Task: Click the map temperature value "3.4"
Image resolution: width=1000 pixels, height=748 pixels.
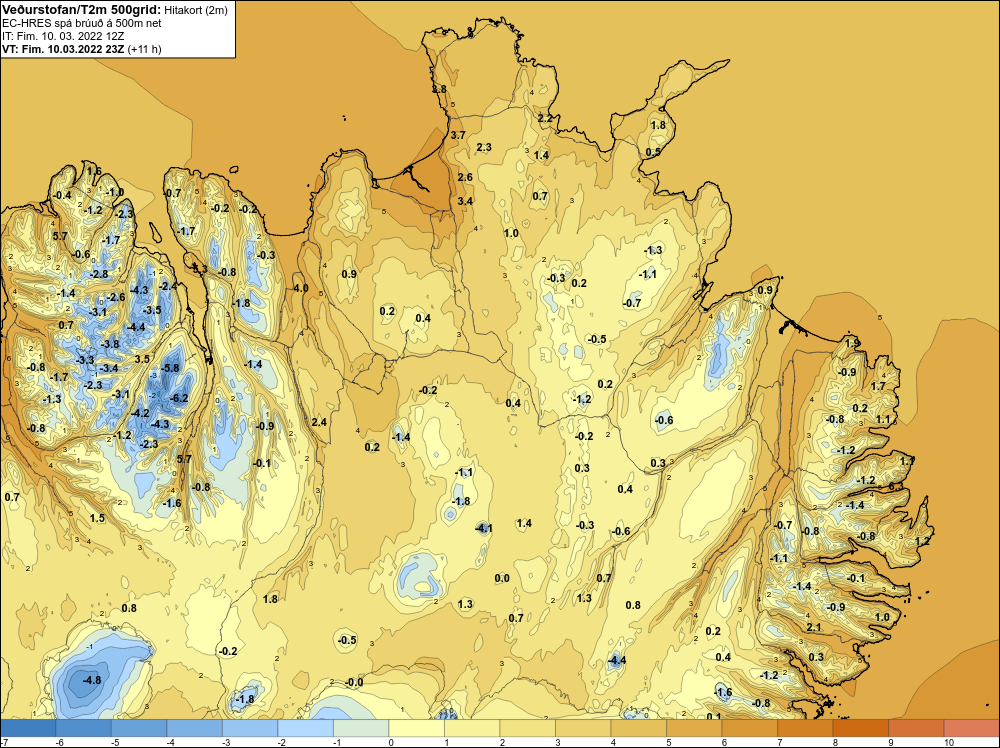Action: (466, 201)
